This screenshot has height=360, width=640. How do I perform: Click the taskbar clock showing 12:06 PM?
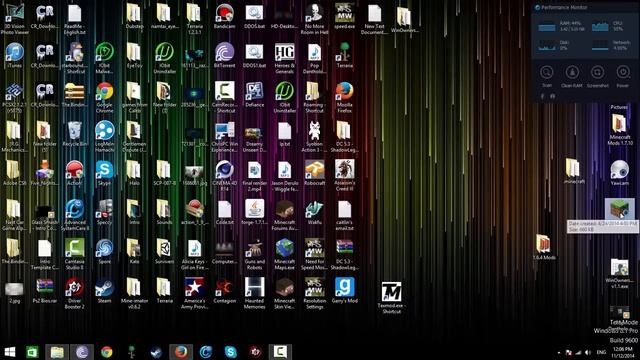[623, 352]
